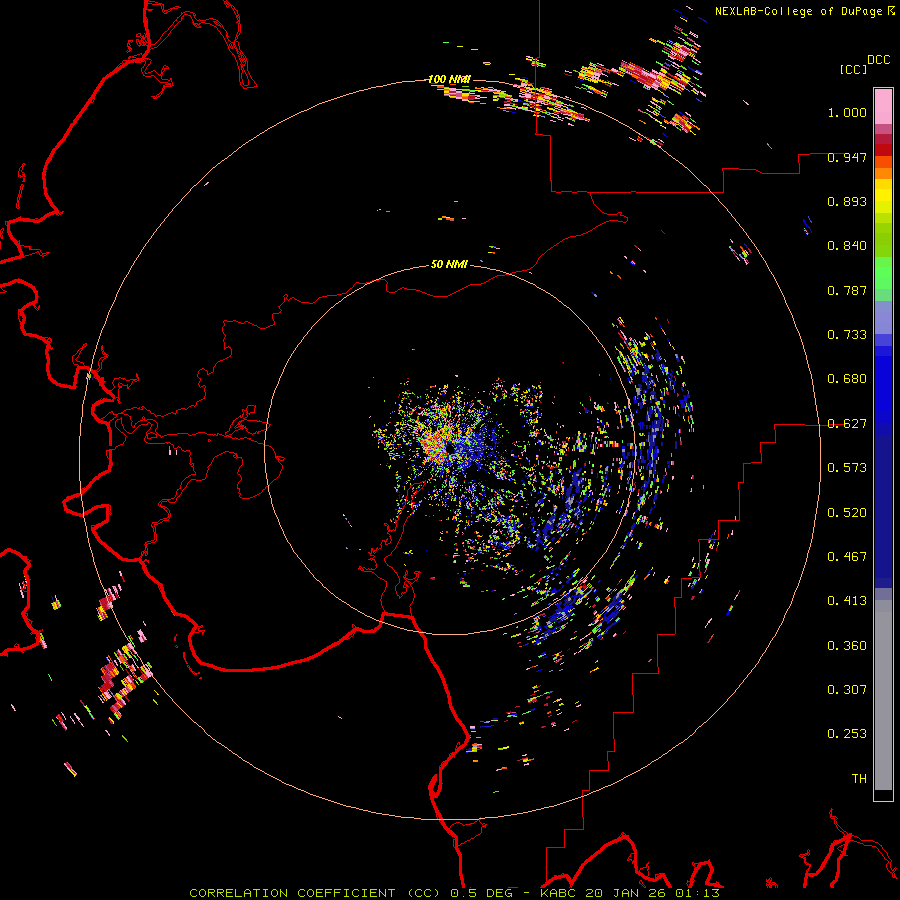Click the 0.947 scale value

(847, 157)
